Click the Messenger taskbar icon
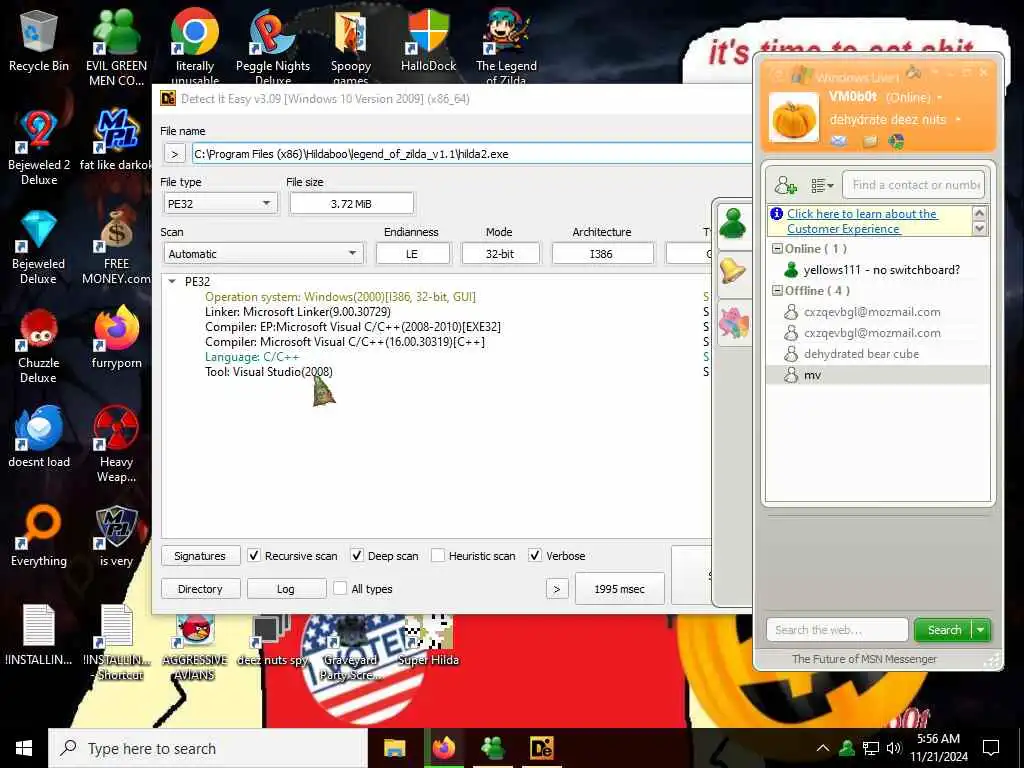Image resolution: width=1024 pixels, height=768 pixels. click(492, 748)
